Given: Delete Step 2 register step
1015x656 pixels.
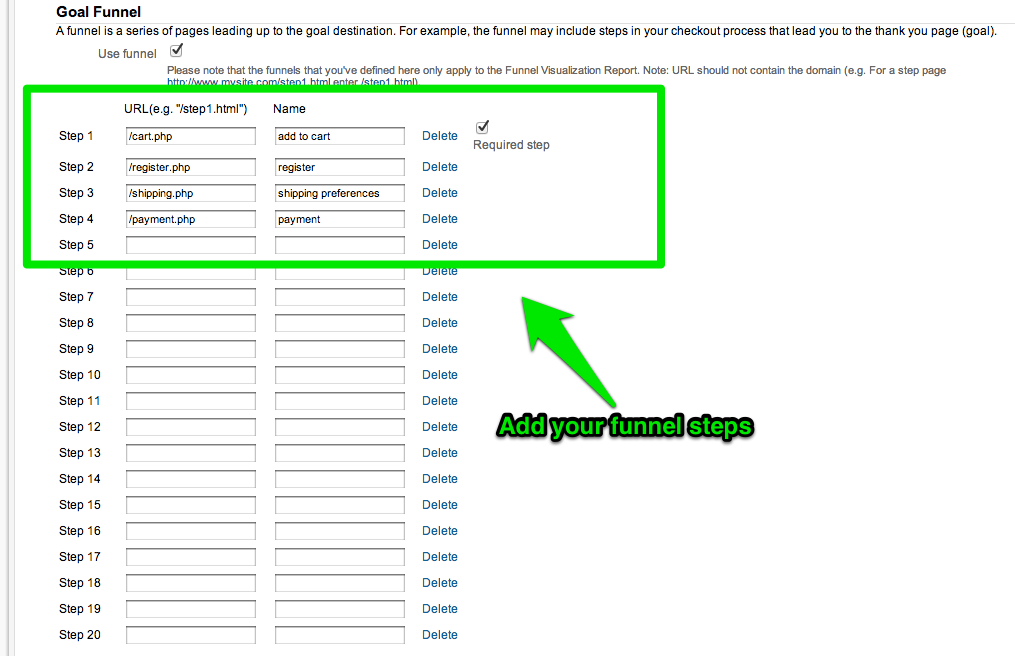Looking at the screenshot, I should (x=439, y=167).
